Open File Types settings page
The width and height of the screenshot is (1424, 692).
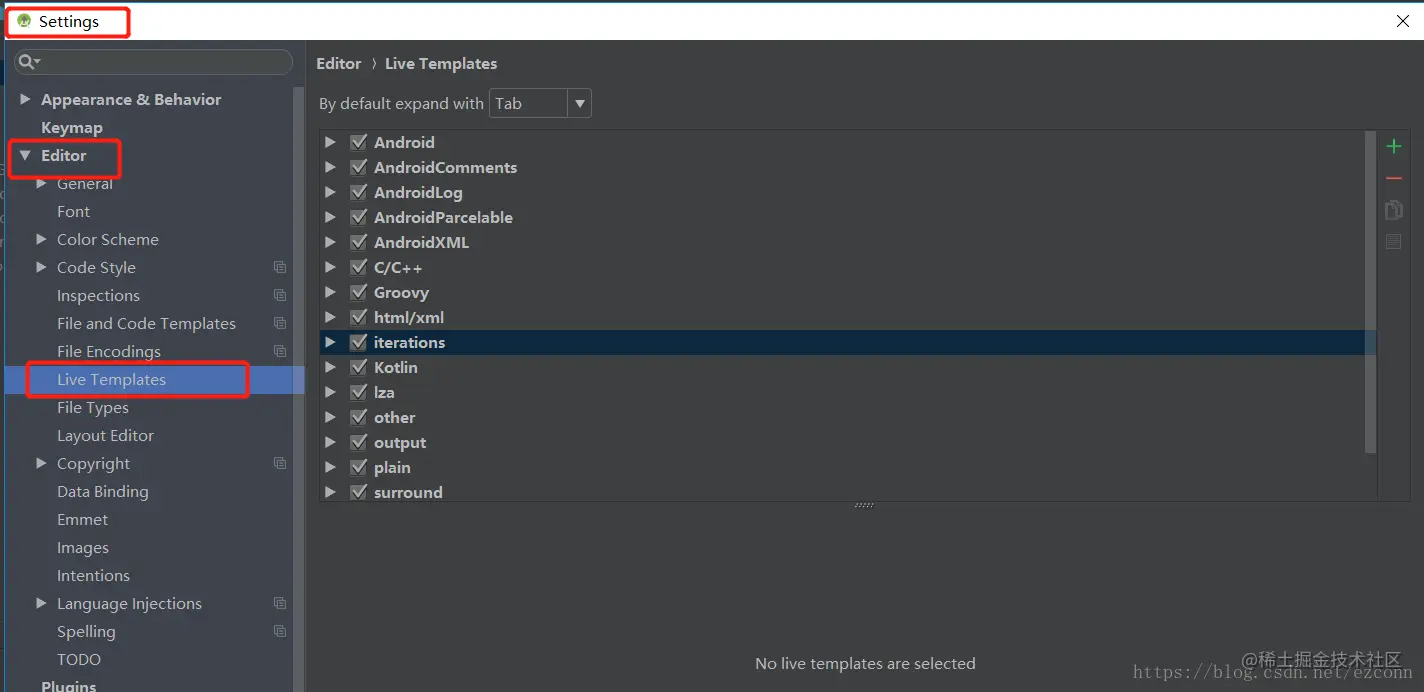(93, 408)
